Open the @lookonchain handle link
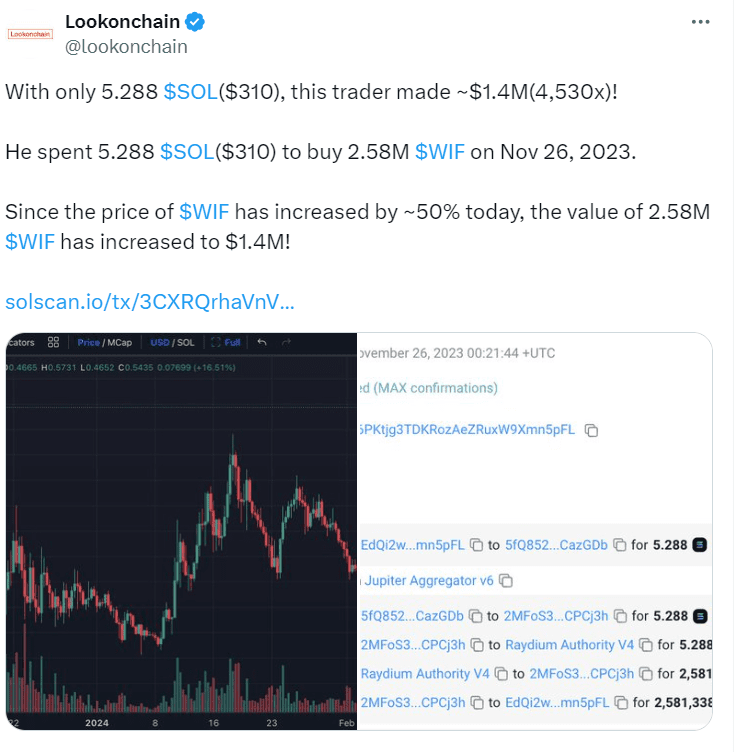Screen dimensions: 742x752 pos(126,46)
